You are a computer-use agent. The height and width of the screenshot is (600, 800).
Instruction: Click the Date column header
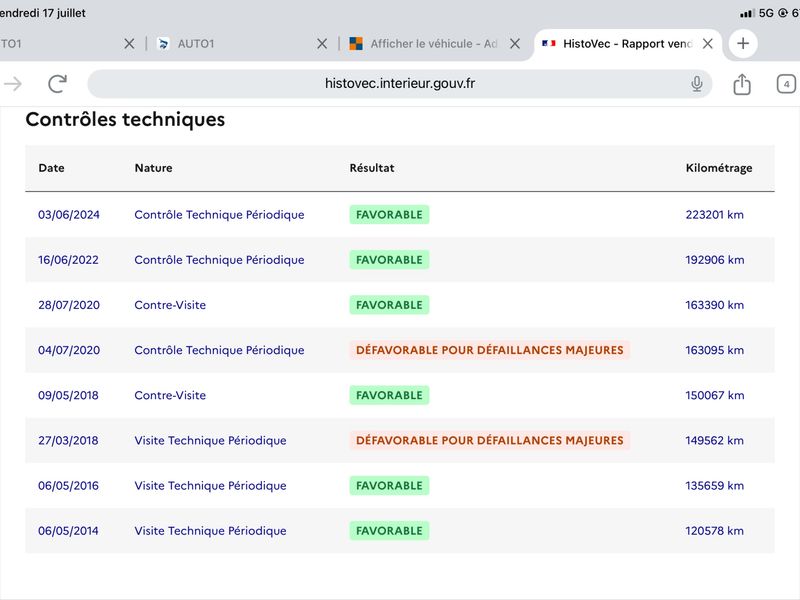[51, 168]
